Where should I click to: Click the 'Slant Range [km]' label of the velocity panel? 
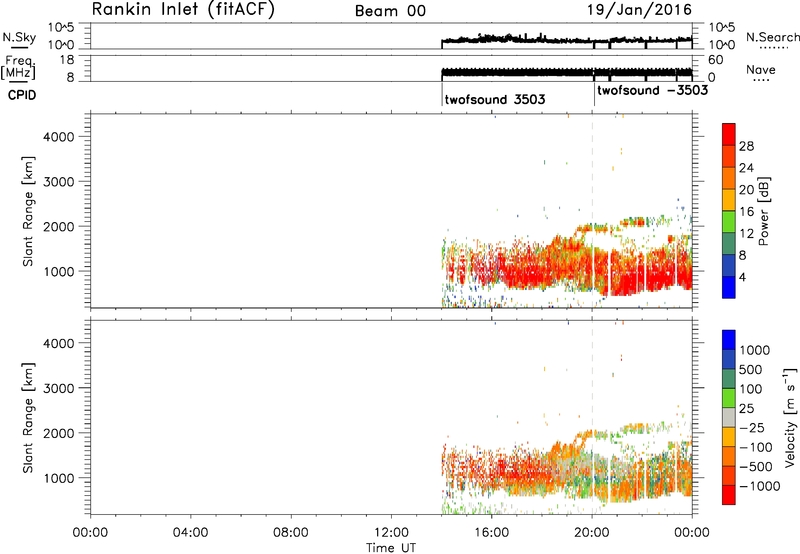click(28, 418)
